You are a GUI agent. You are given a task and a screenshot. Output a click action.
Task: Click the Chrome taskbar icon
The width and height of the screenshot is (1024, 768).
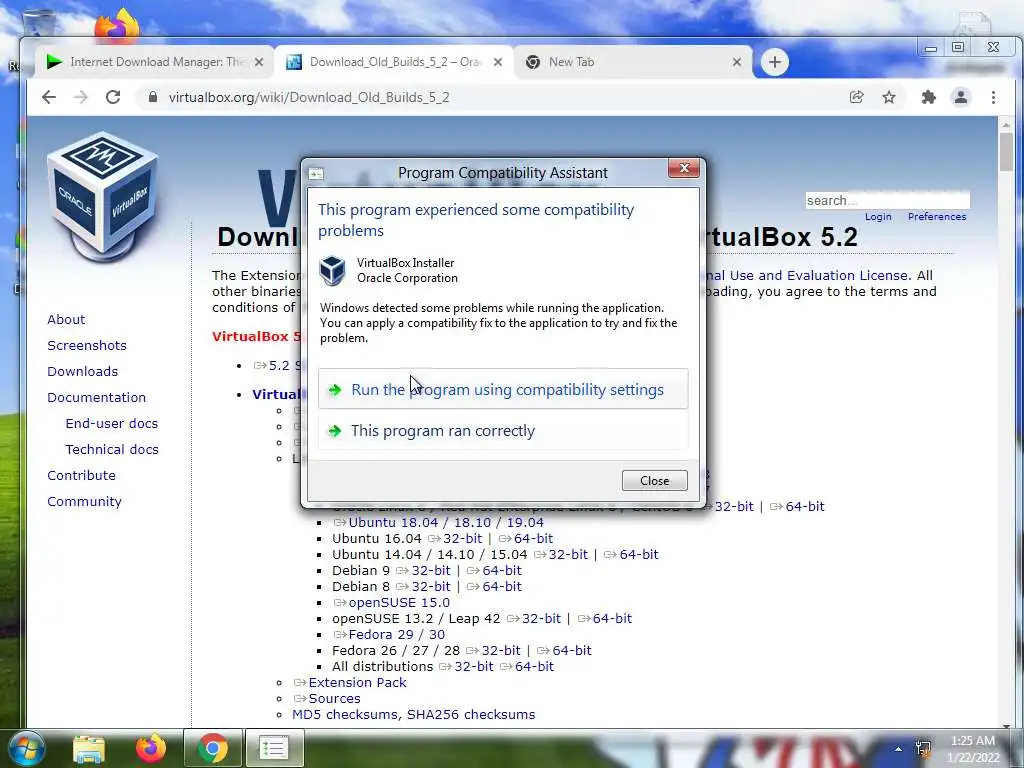(212, 748)
